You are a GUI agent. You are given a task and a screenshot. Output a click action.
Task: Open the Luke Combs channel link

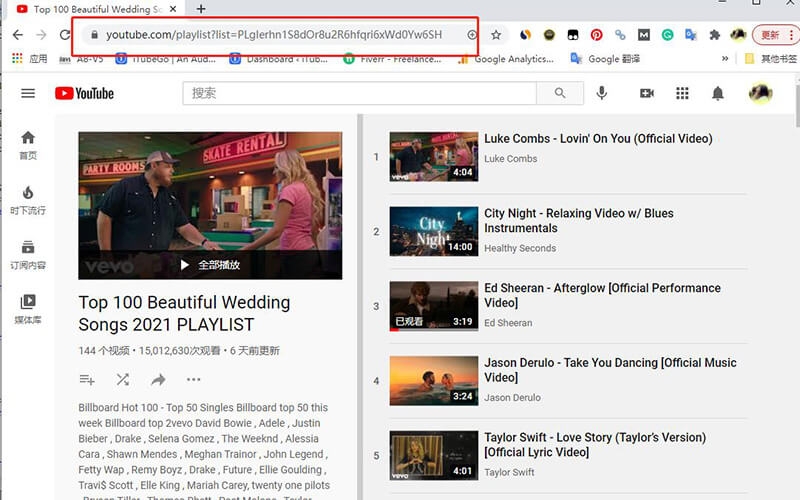(510, 159)
